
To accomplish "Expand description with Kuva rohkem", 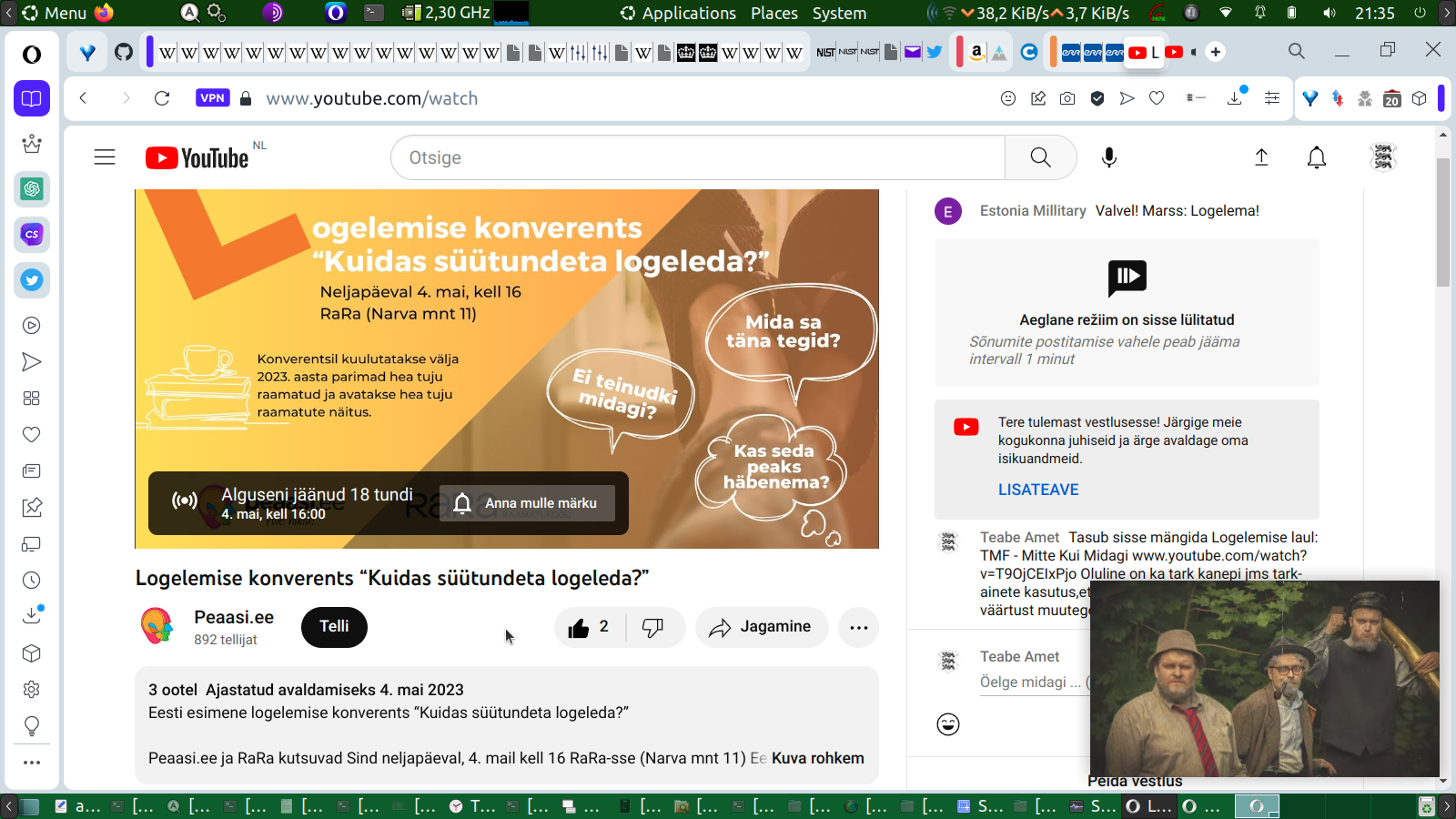I will coord(817,758).
